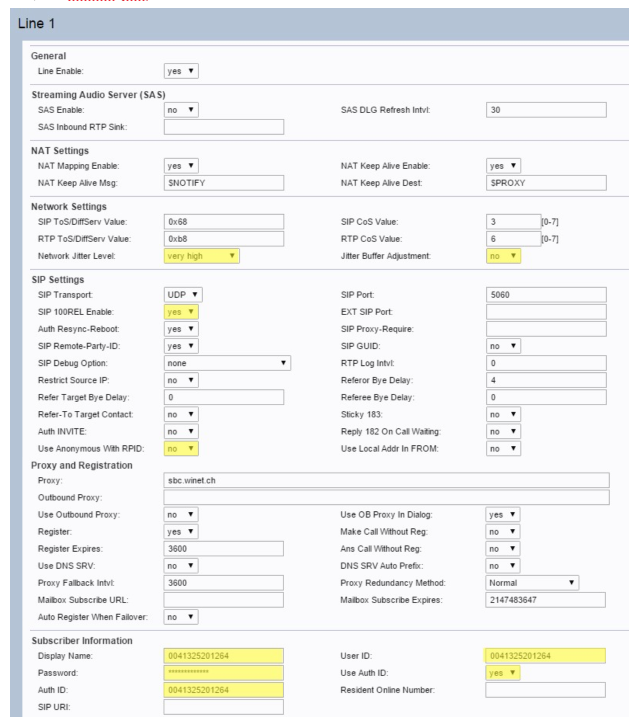This screenshot has width=629, height=724.
Task: Click the SIP Proxy-Require field
Action: click(x=546, y=329)
